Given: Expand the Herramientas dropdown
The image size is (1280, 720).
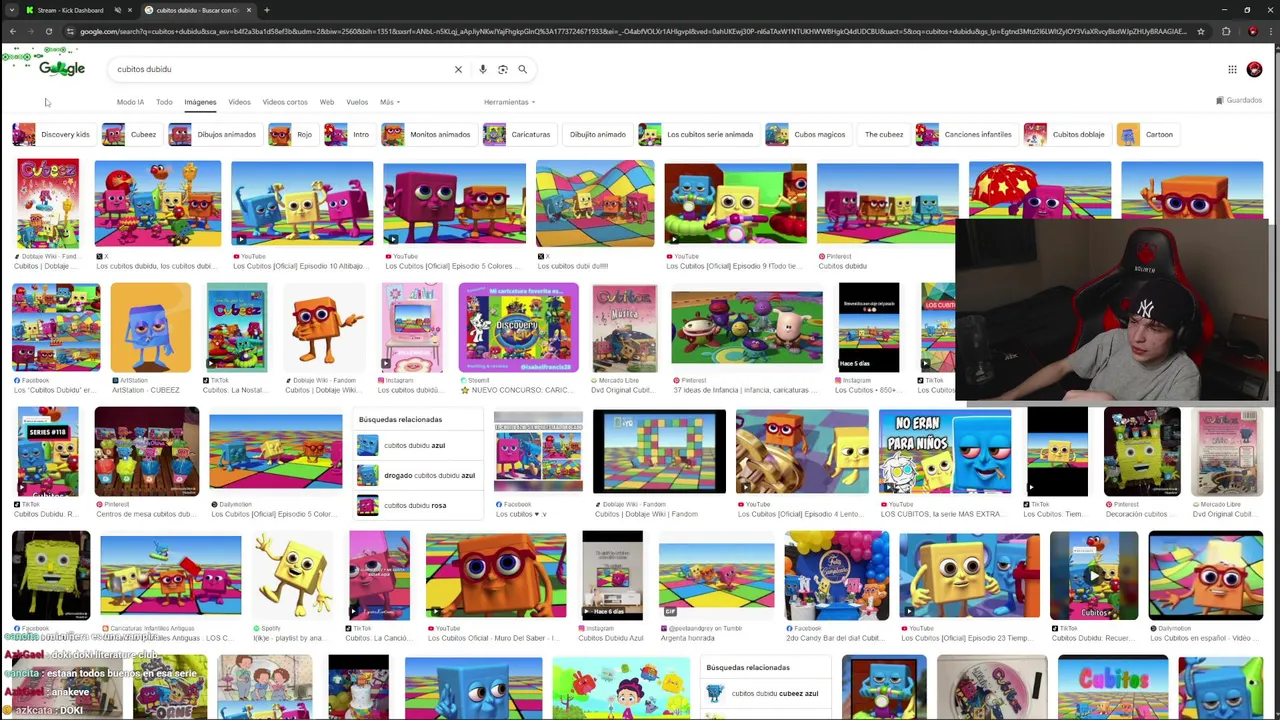Looking at the screenshot, I should point(509,102).
